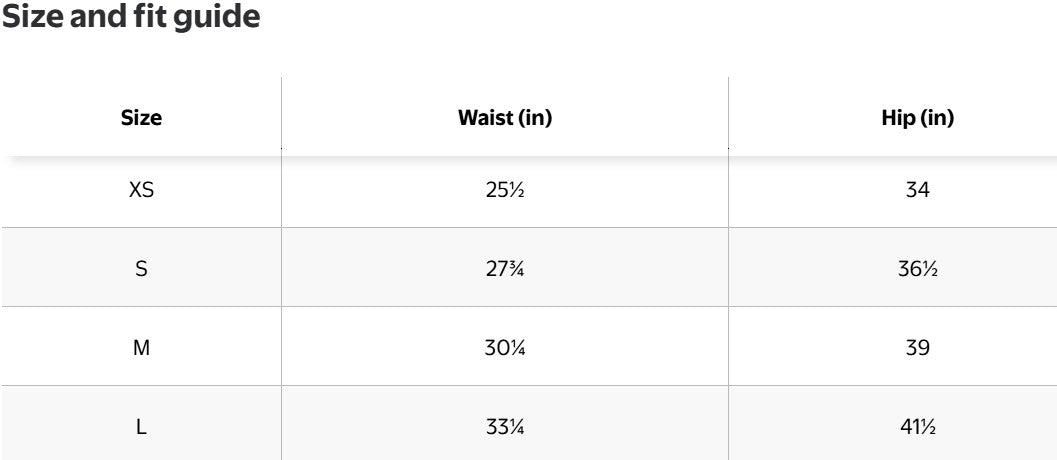The height and width of the screenshot is (460, 1057).
Task: Click the S size cell
Action: 141,268
